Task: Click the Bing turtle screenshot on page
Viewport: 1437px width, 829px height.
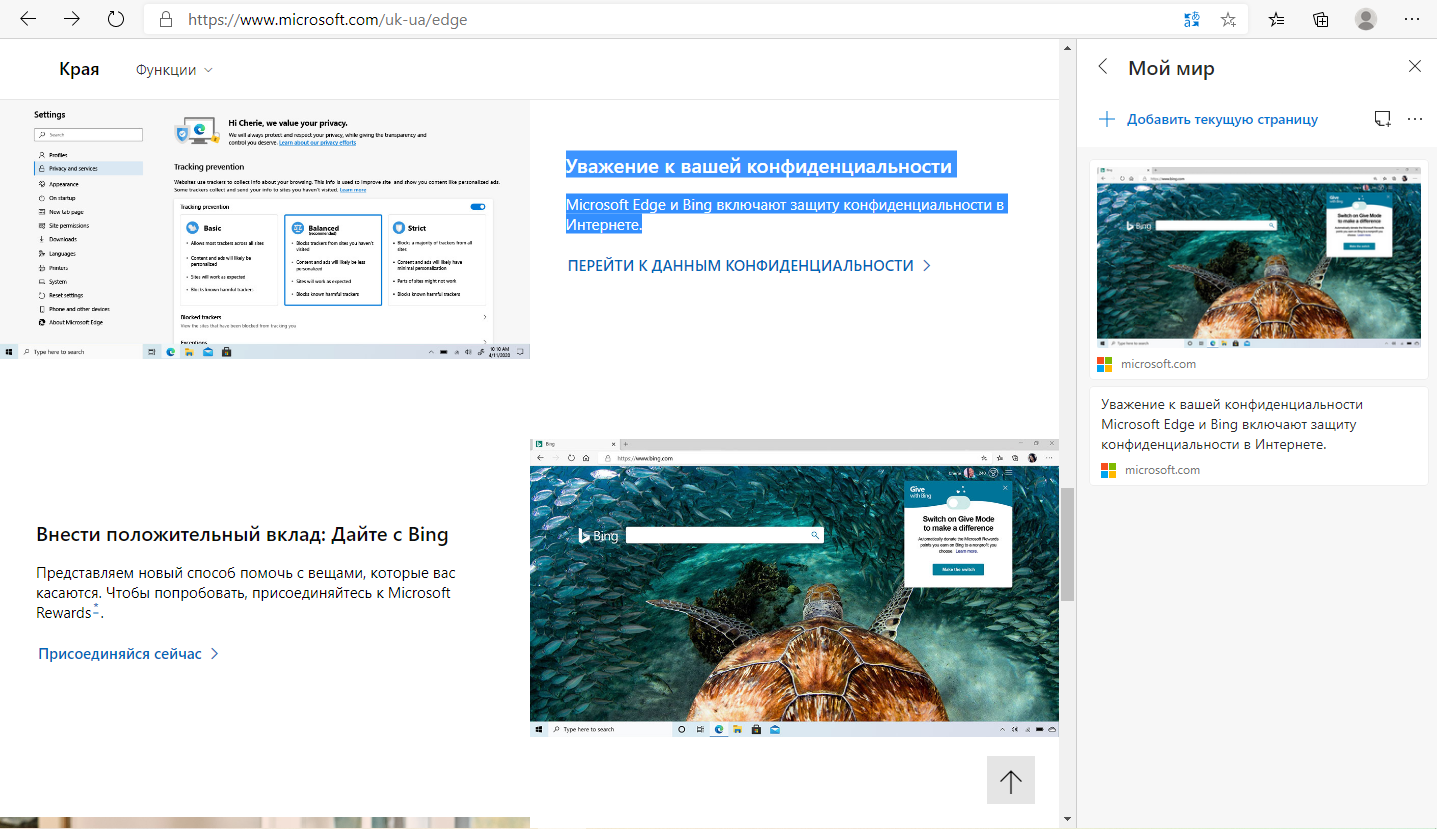Action: point(794,588)
